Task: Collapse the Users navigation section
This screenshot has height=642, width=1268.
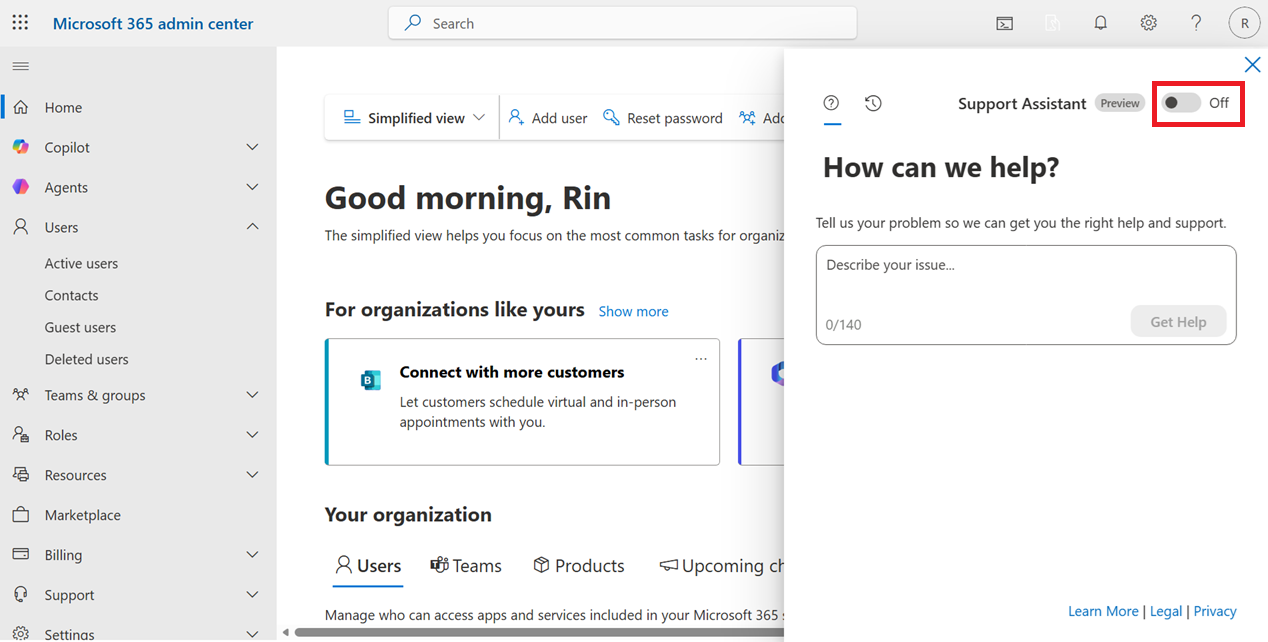Action: pyautogui.click(x=252, y=227)
